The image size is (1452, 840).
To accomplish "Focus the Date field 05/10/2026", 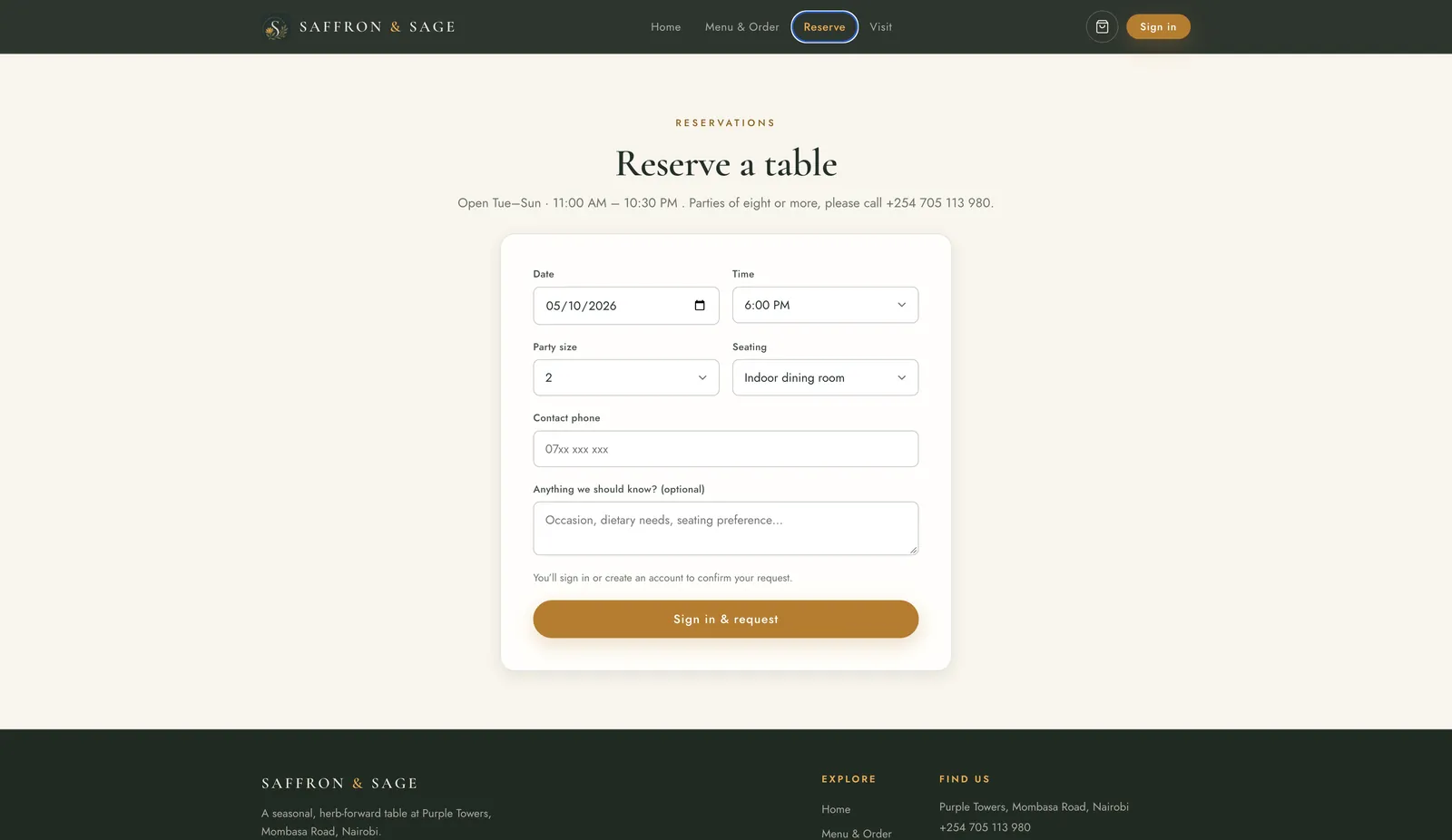I will click(626, 306).
